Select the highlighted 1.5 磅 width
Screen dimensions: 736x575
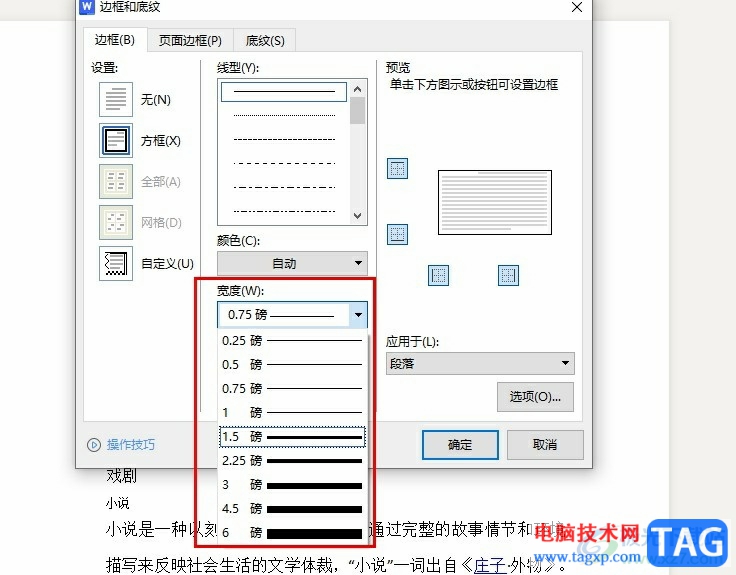292,437
